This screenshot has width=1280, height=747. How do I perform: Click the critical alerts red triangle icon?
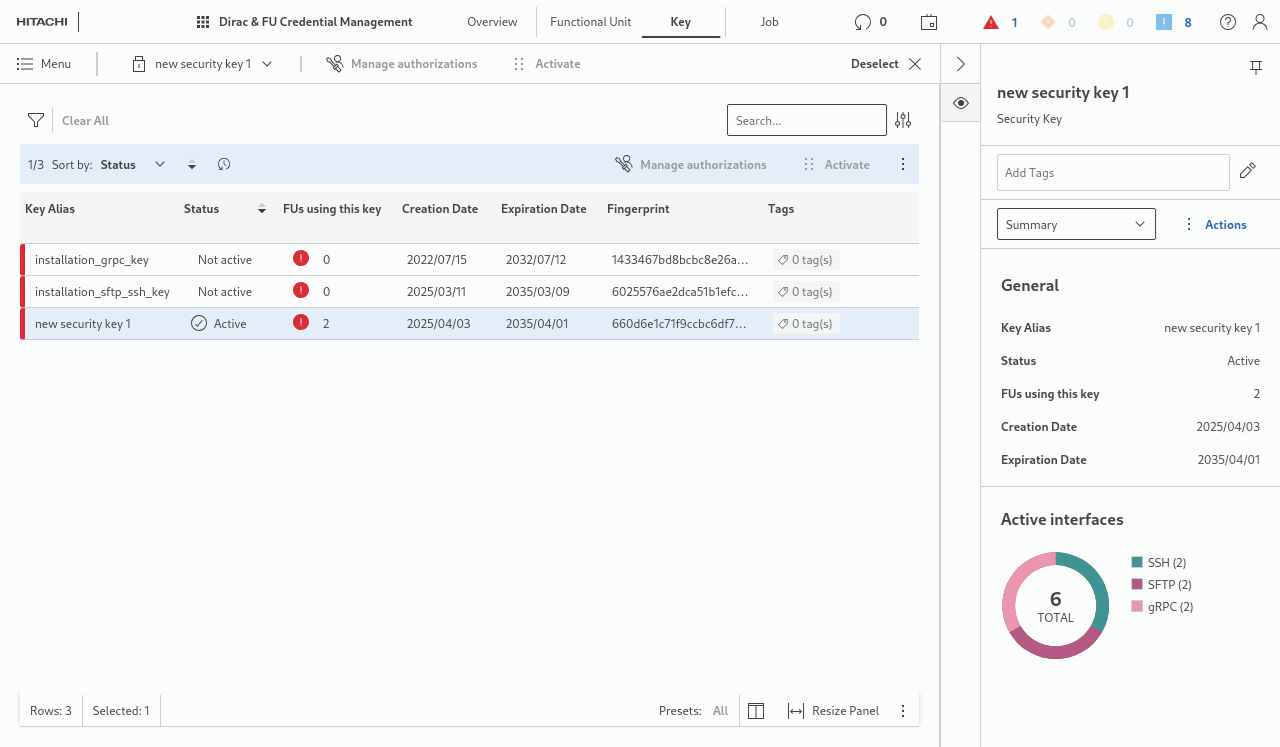point(991,22)
